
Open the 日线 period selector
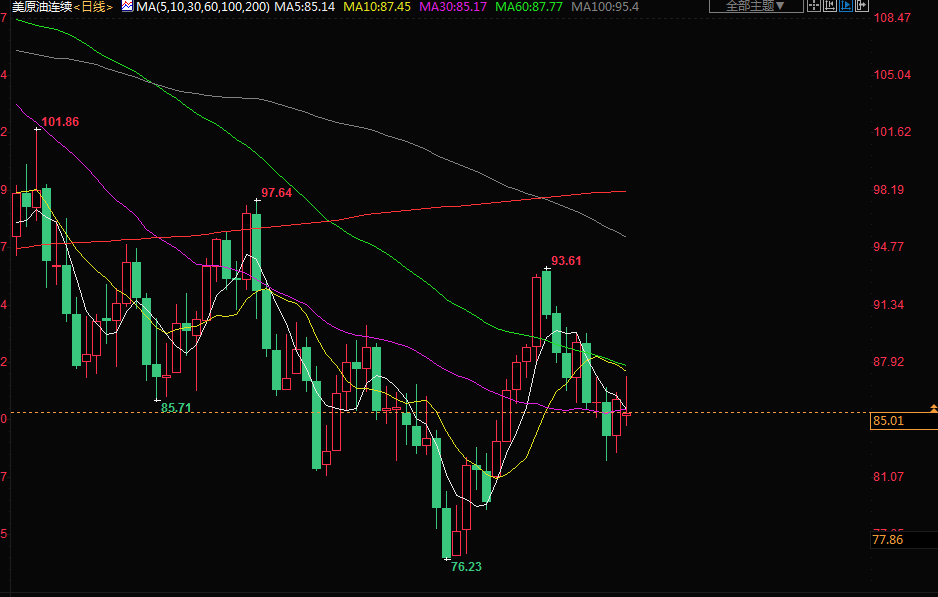click(95, 6)
